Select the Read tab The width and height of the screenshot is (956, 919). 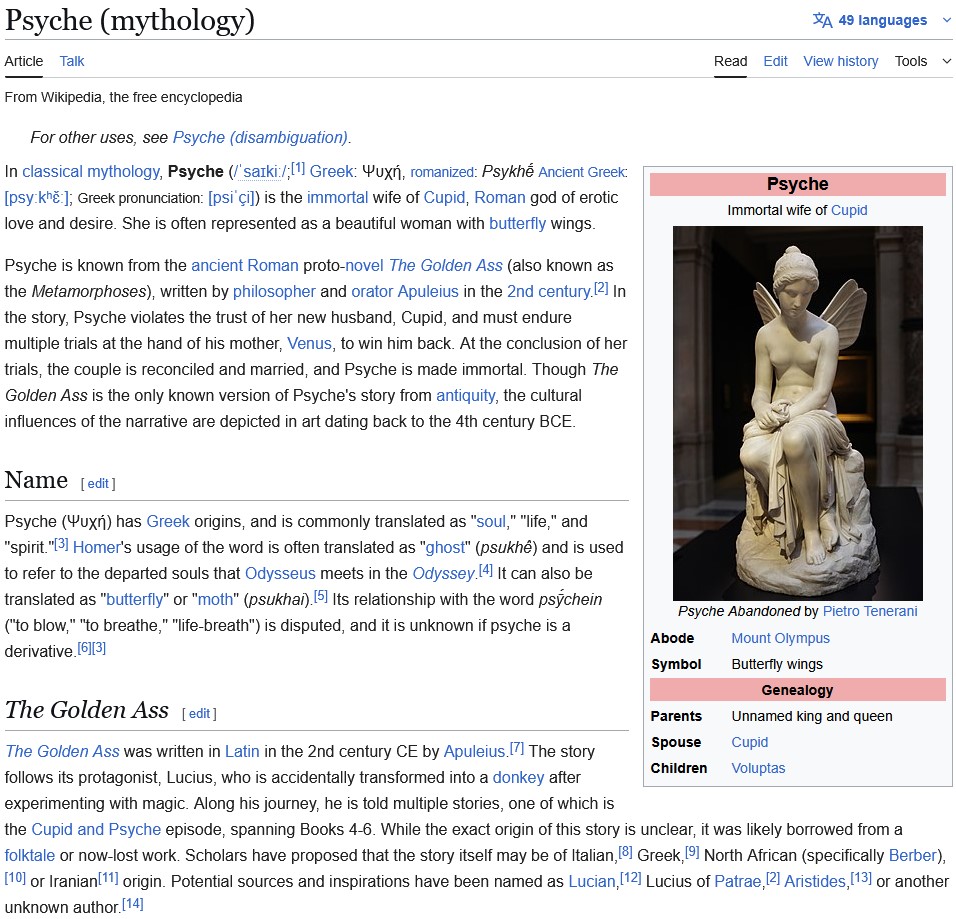pyautogui.click(x=730, y=61)
